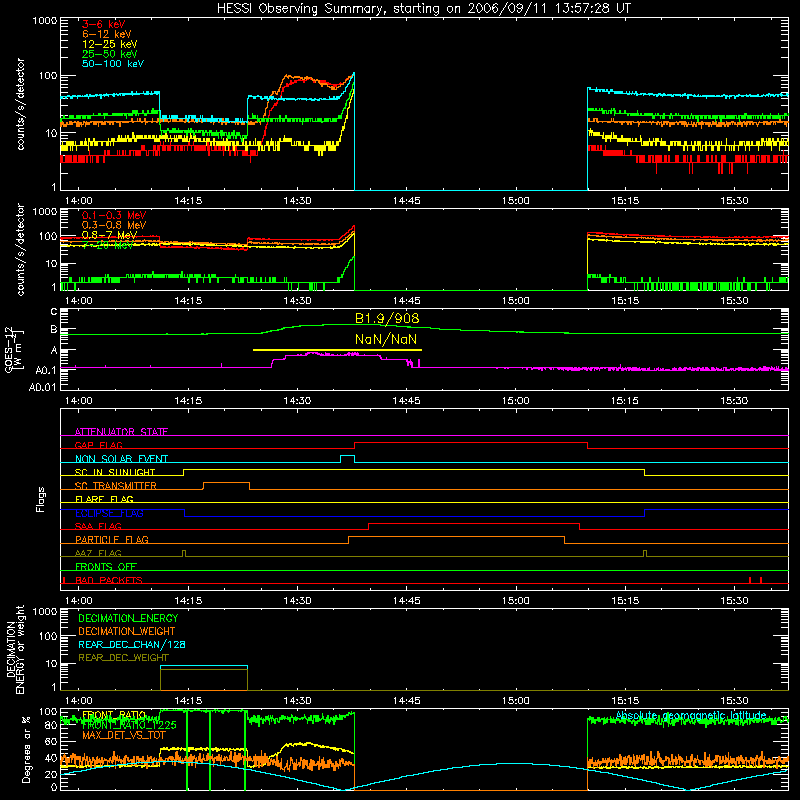Image resolution: width=800 pixels, height=800 pixels.
Task: Select the 3-6 keV legend label
Action: click(103, 24)
